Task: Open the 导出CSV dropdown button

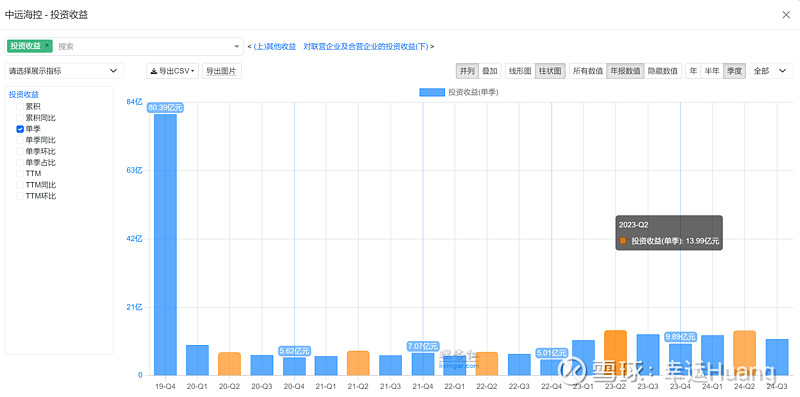Action: (x=172, y=71)
